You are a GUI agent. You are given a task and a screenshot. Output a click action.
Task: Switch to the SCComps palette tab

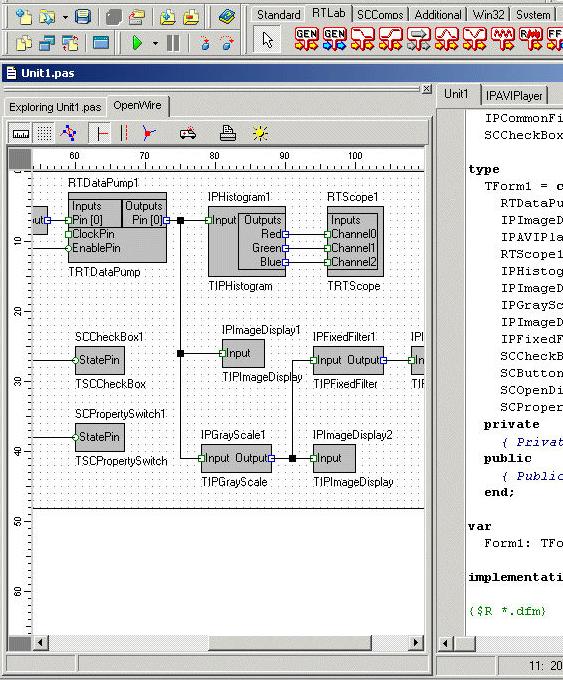tap(380, 15)
